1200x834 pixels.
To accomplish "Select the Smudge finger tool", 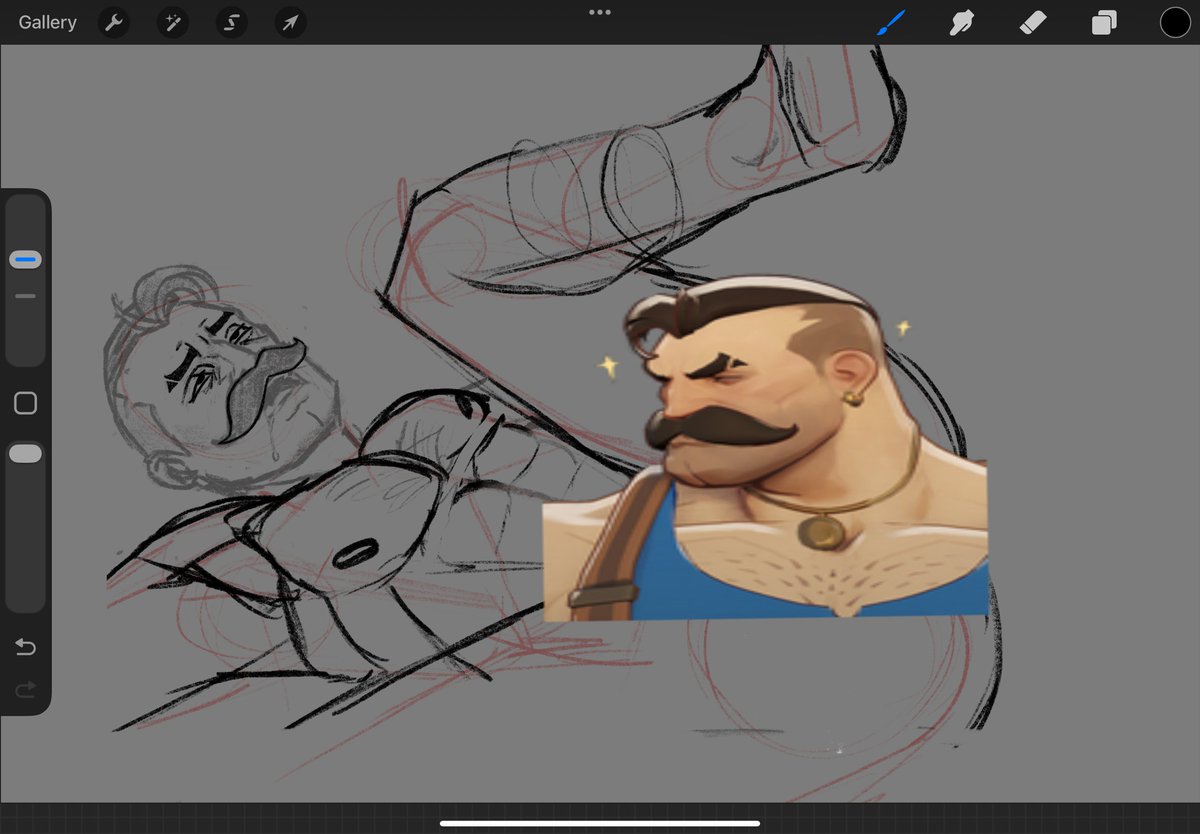I will [x=961, y=22].
